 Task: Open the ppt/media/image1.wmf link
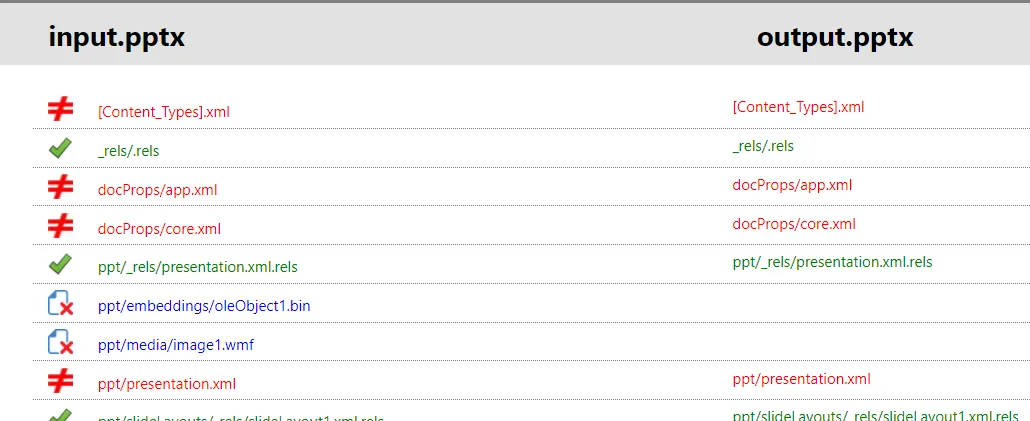click(x=175, y=345)
